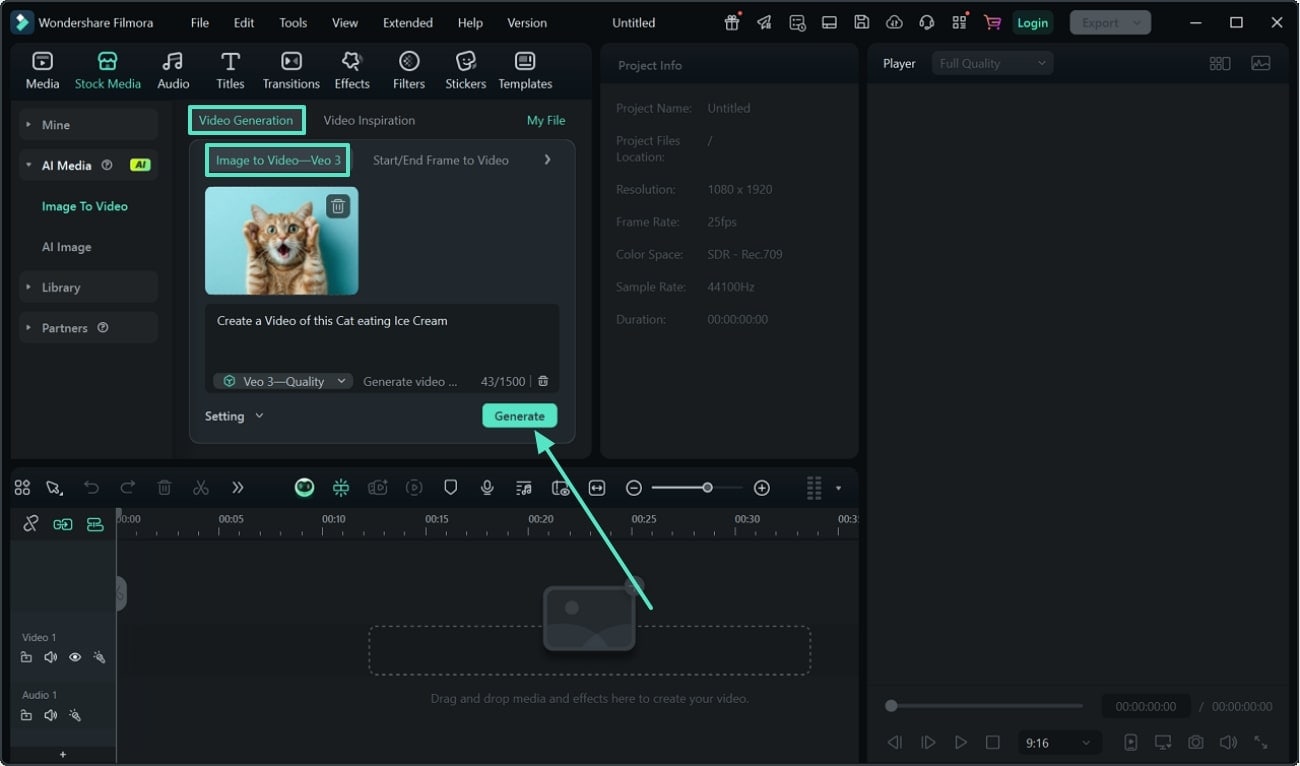The width and height of the screenshot is (1300, 766).
Task: Click the player snapshot image icon
Action: 1261,63
